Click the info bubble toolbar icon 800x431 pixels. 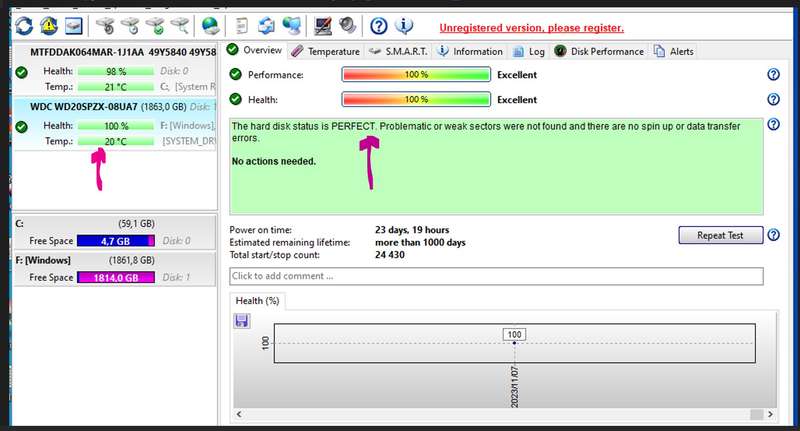coord(404,26)
